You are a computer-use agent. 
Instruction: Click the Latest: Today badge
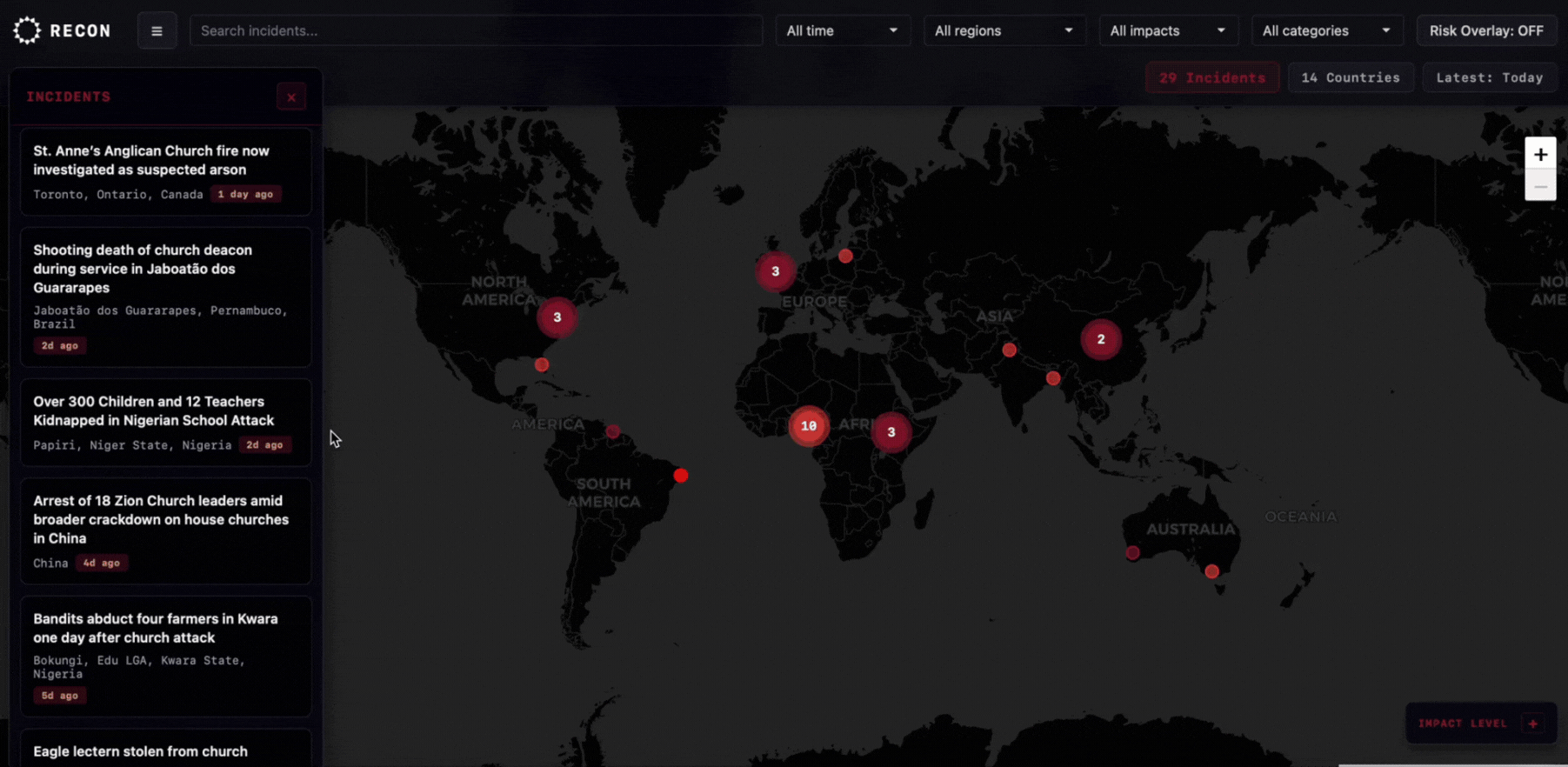[x=1489, y=77]
